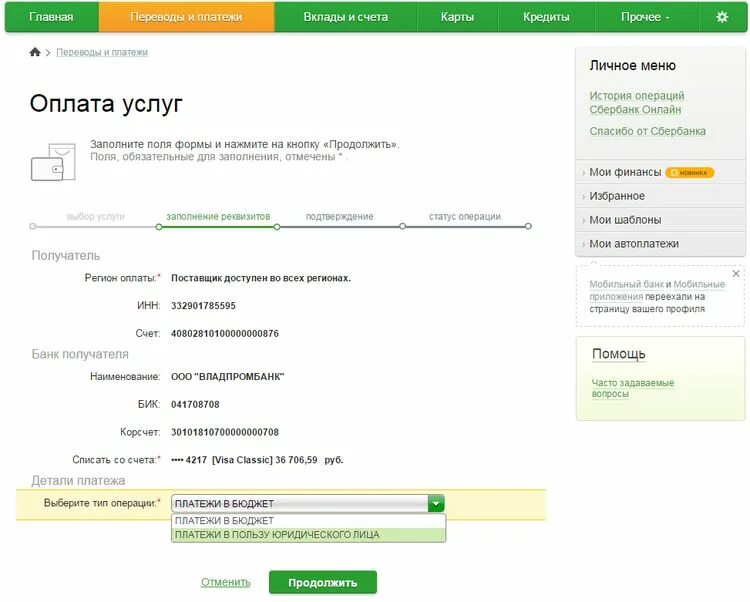Open Спасибо от Сбербанка link
This screenshot has height=602, width=750.
pyautogui.click(x=647, y=131)
